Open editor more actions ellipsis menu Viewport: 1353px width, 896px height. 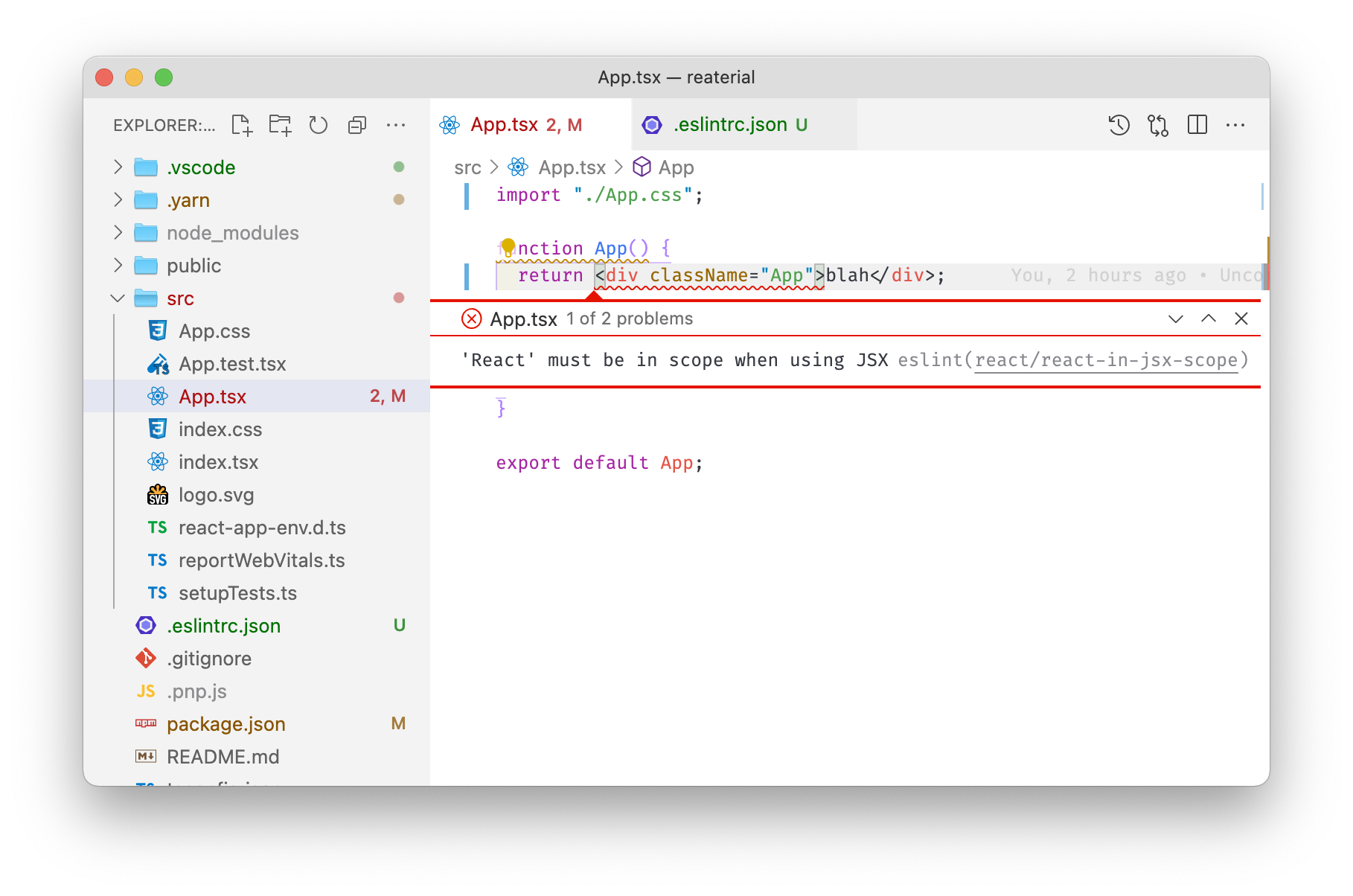(x=1235, y=125)
